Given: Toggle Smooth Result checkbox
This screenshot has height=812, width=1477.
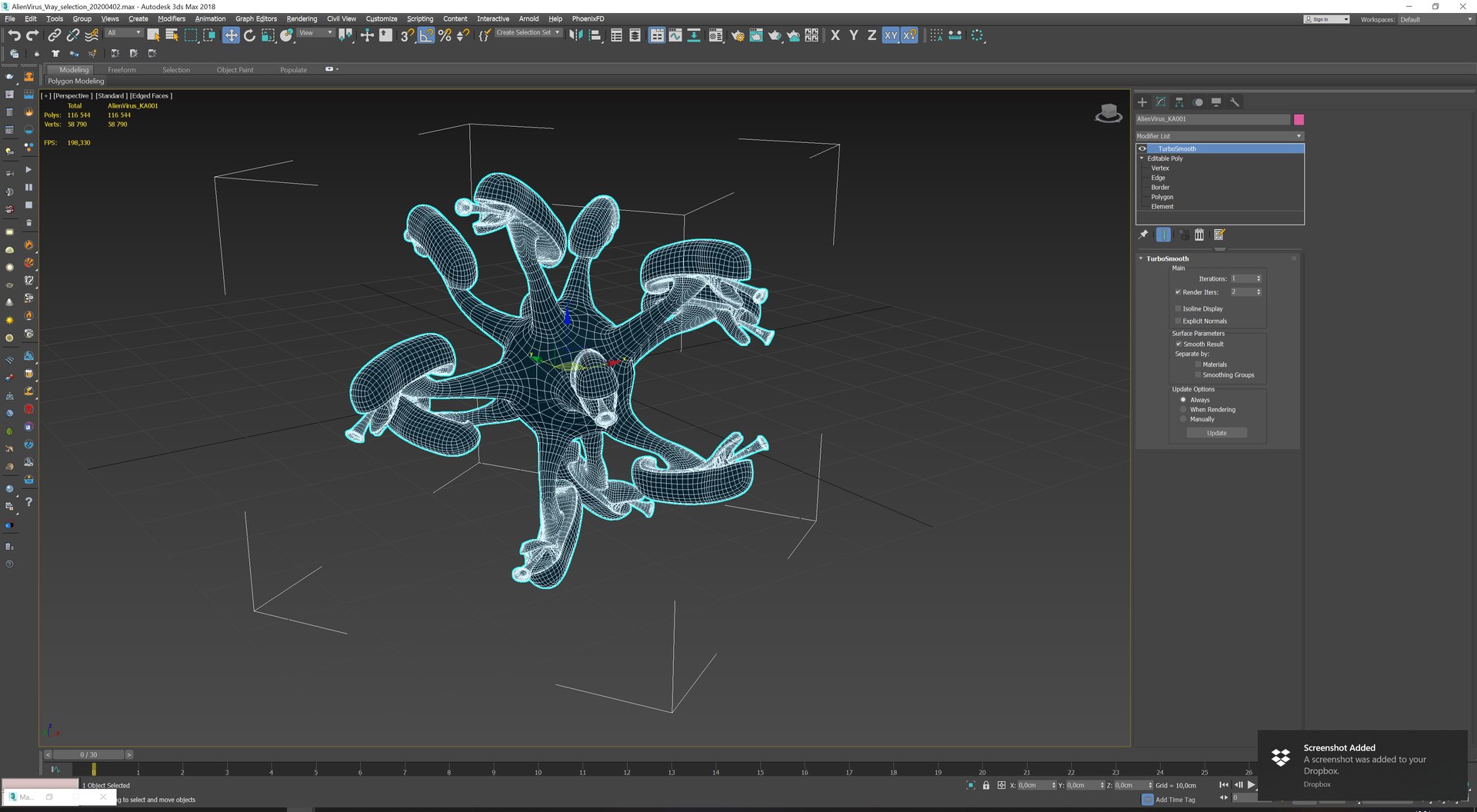Looking at the screenshot, I should pos(1179,344).
